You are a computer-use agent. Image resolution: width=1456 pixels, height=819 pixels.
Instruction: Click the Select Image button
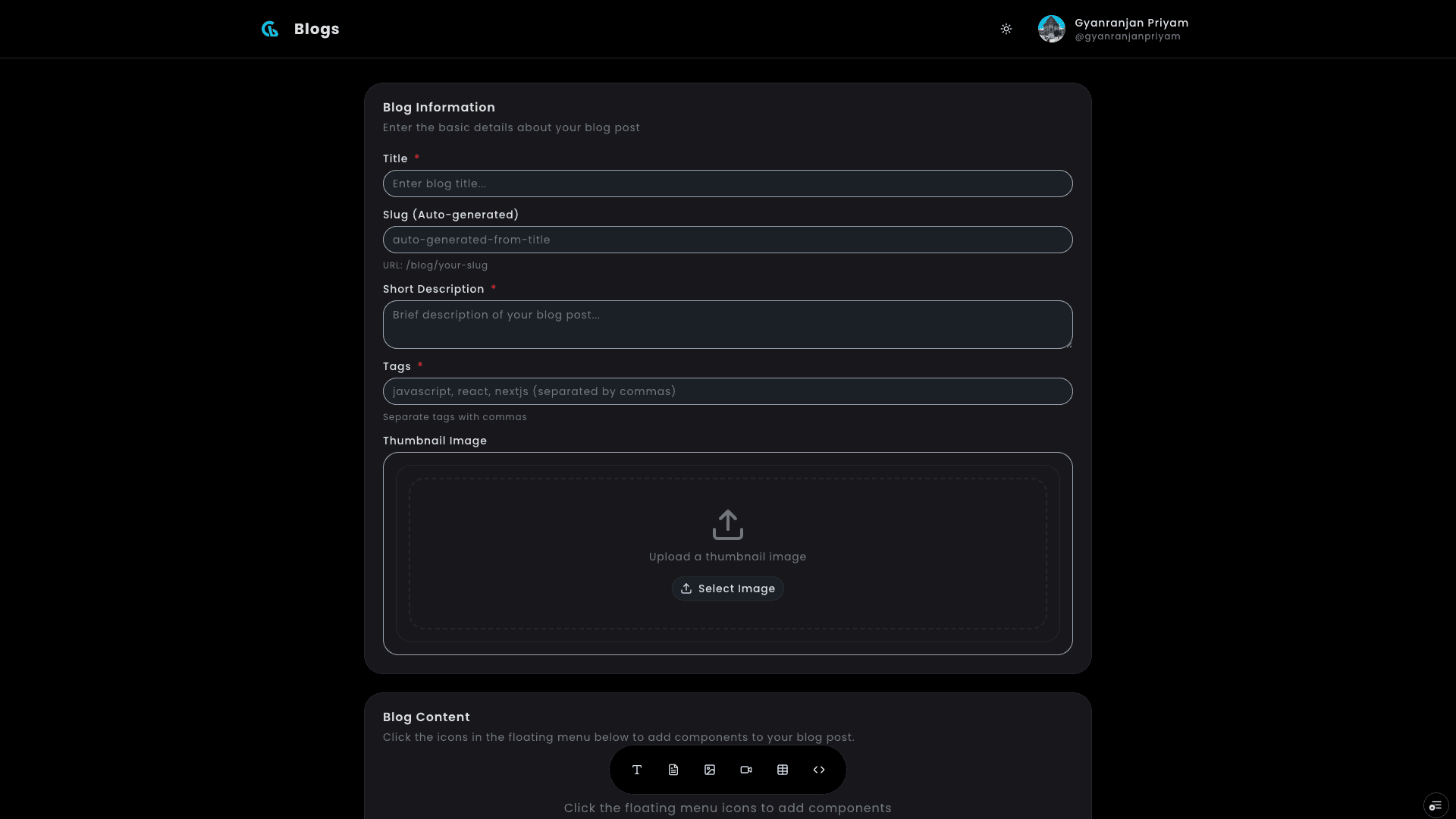[727, 588]
